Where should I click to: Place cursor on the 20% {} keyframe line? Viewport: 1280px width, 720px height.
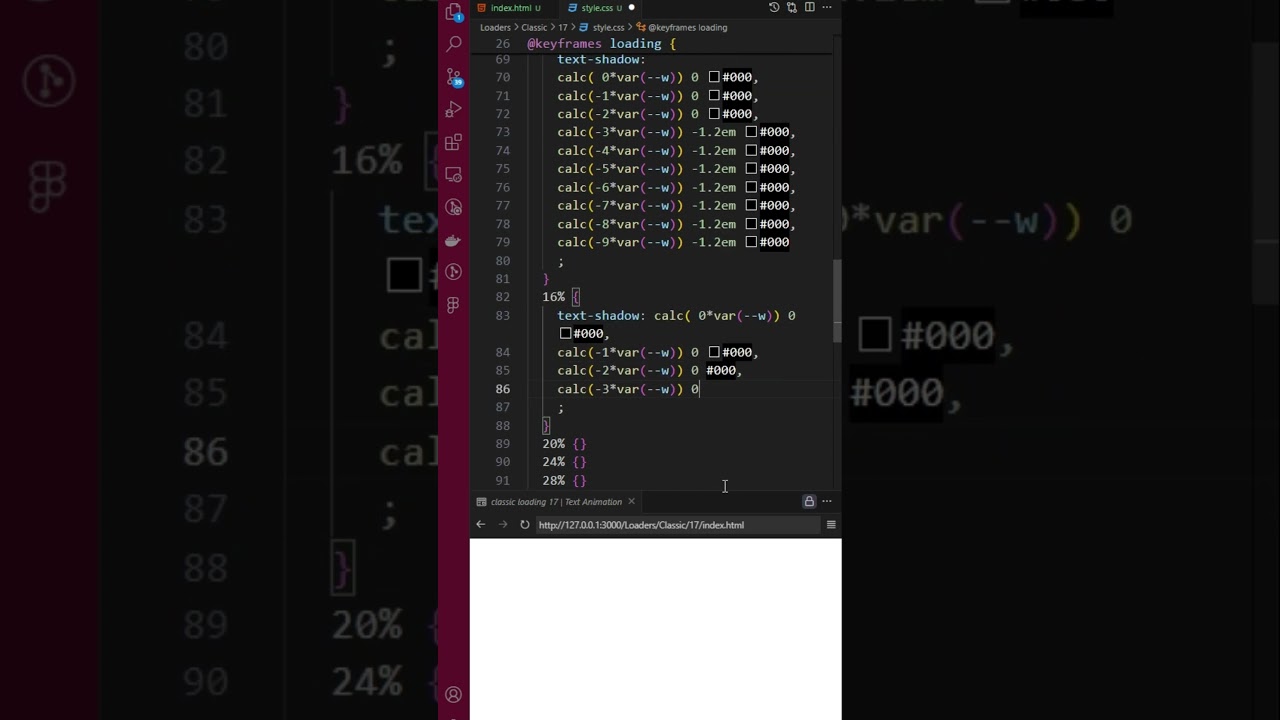(x=564, y=444)
